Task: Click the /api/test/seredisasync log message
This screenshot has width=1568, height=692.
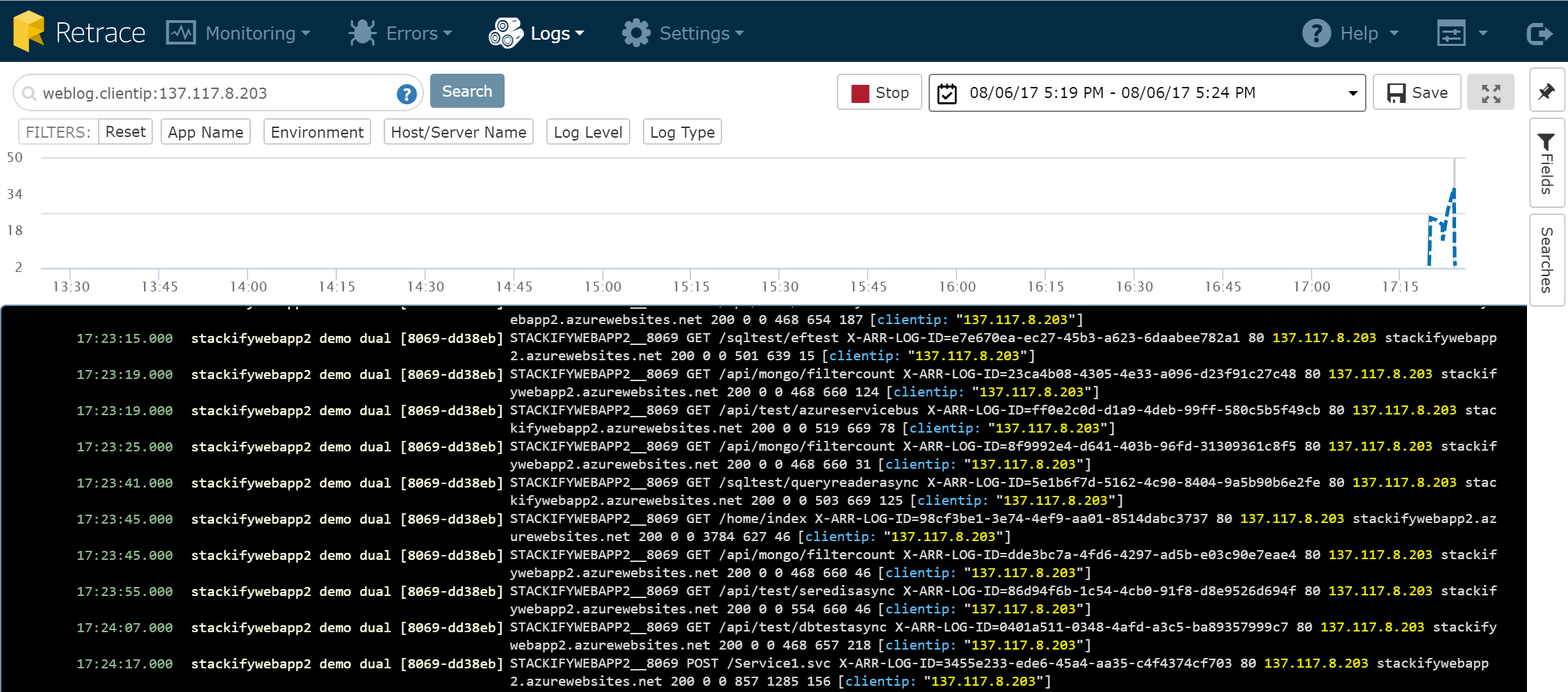Action: [1003, 600]
